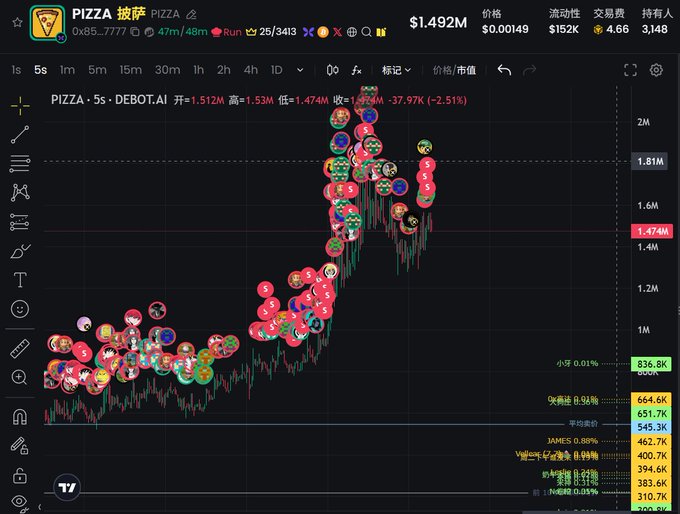Click the 流动性 $152K liquidity stat

click(564, 22)
